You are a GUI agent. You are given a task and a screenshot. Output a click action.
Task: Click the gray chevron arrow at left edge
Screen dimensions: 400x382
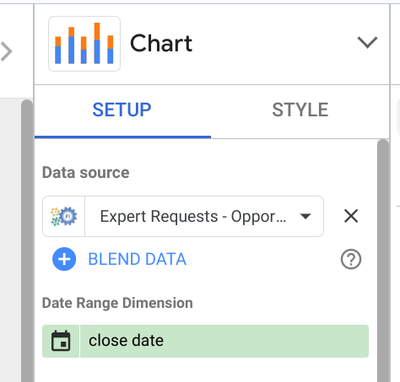pos(6,52)
